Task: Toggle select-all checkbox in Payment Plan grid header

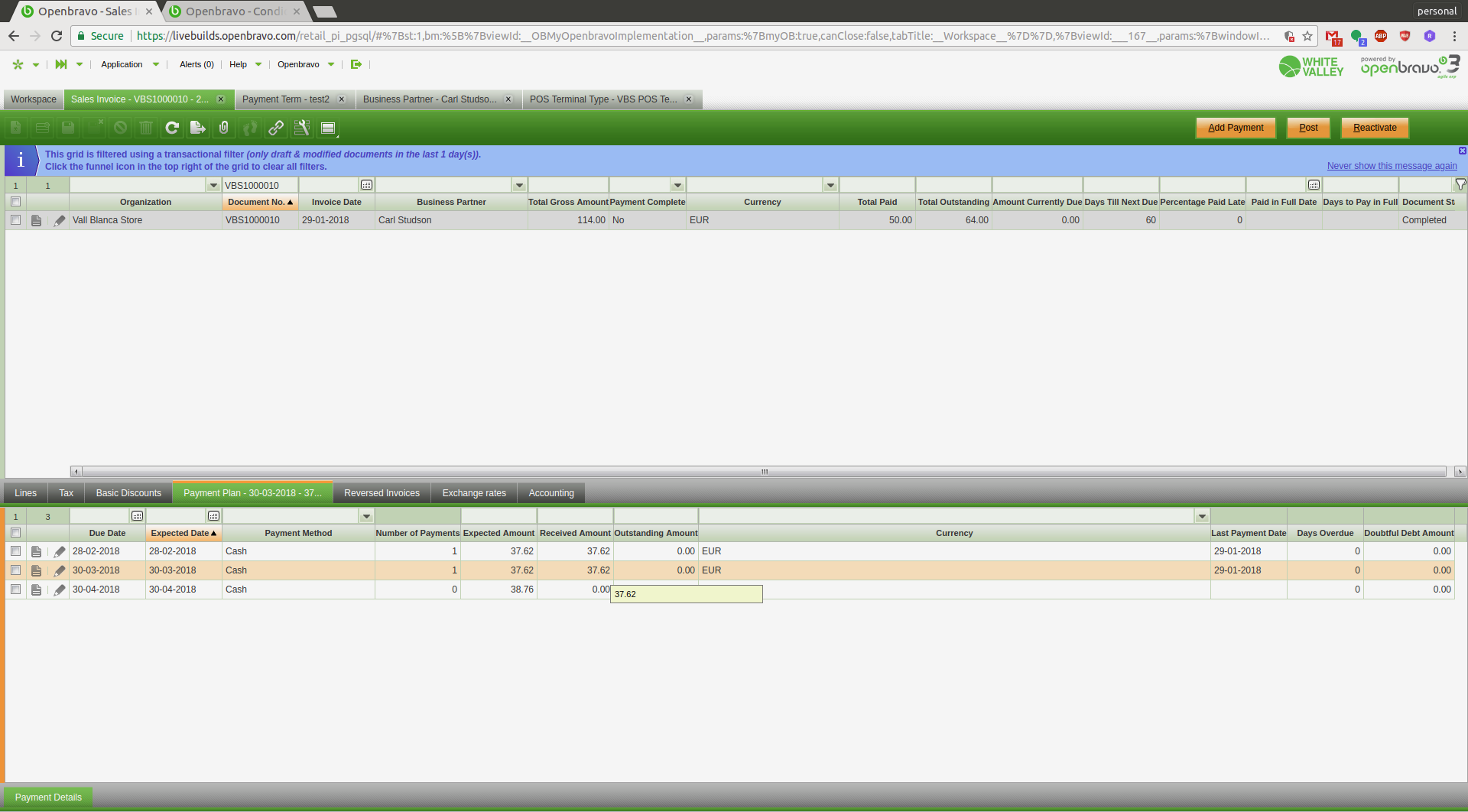Action: [15, 533]
